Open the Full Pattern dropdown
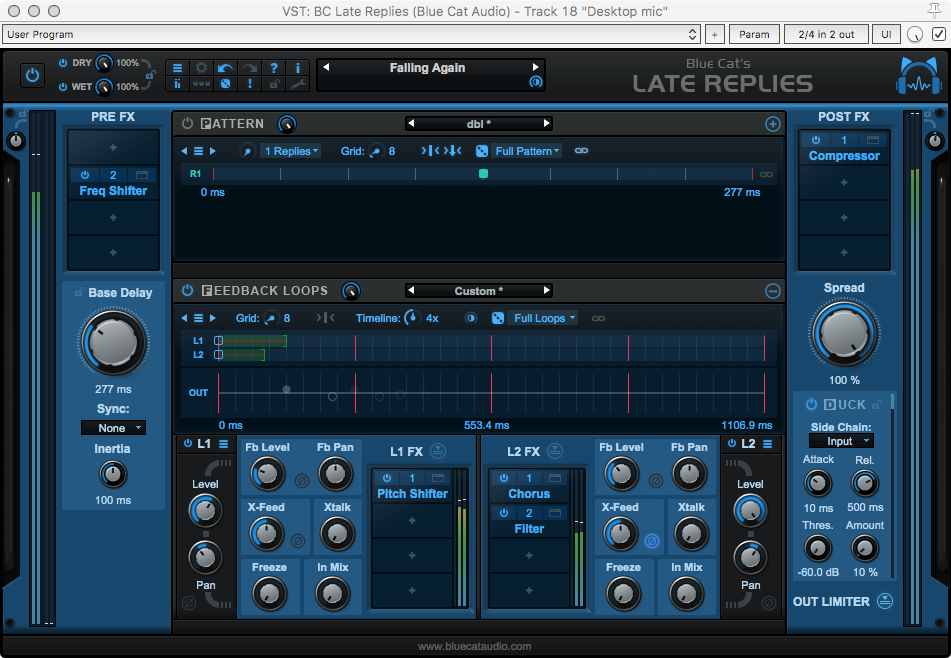This screenshot has width=951, height=658. click(x=526, y=151)
